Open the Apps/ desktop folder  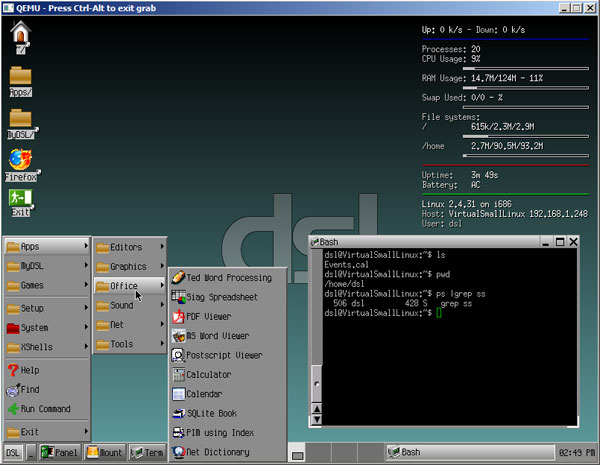20,82
